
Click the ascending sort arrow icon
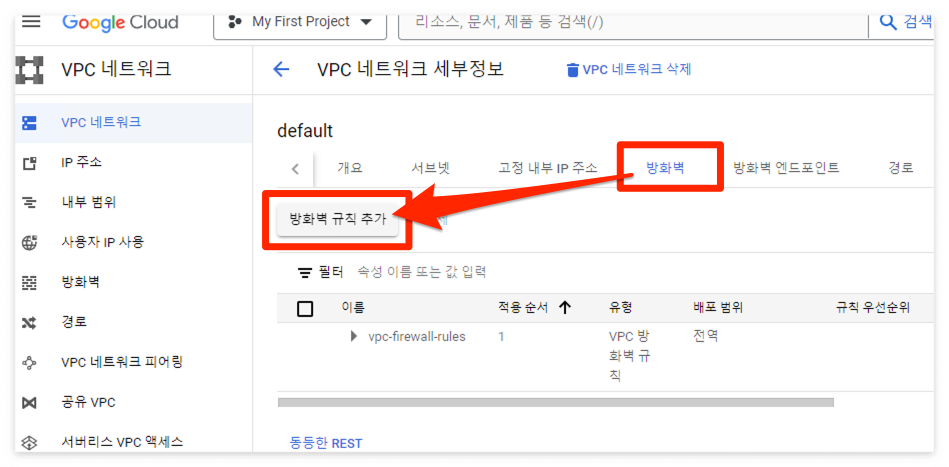click(565, 309)
